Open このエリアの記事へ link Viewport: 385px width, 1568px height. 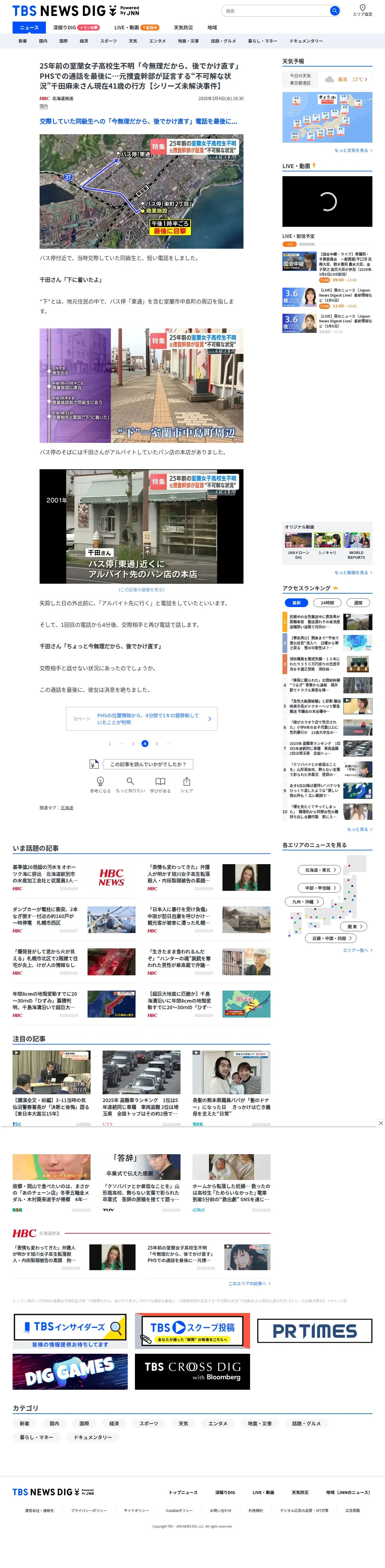pyautogui.click(x=249, y=1283)
